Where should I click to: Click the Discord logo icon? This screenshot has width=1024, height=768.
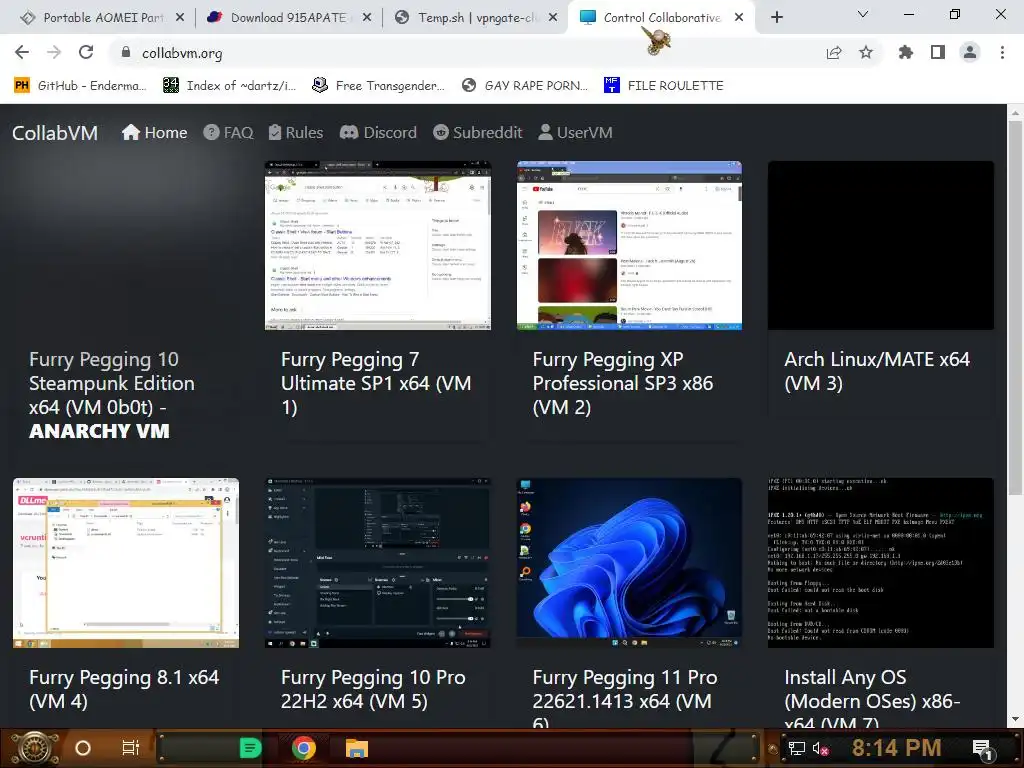(x=349, y=133)
